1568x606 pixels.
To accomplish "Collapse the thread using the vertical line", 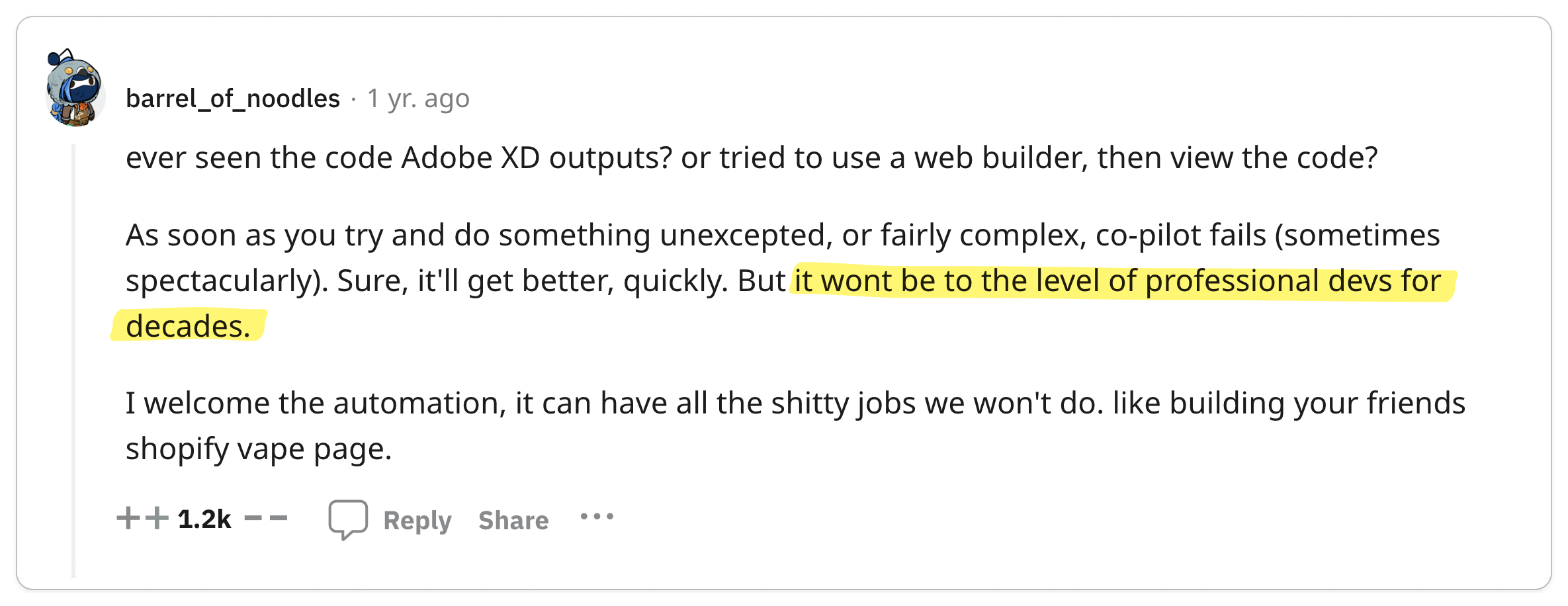I will point(73,361).
